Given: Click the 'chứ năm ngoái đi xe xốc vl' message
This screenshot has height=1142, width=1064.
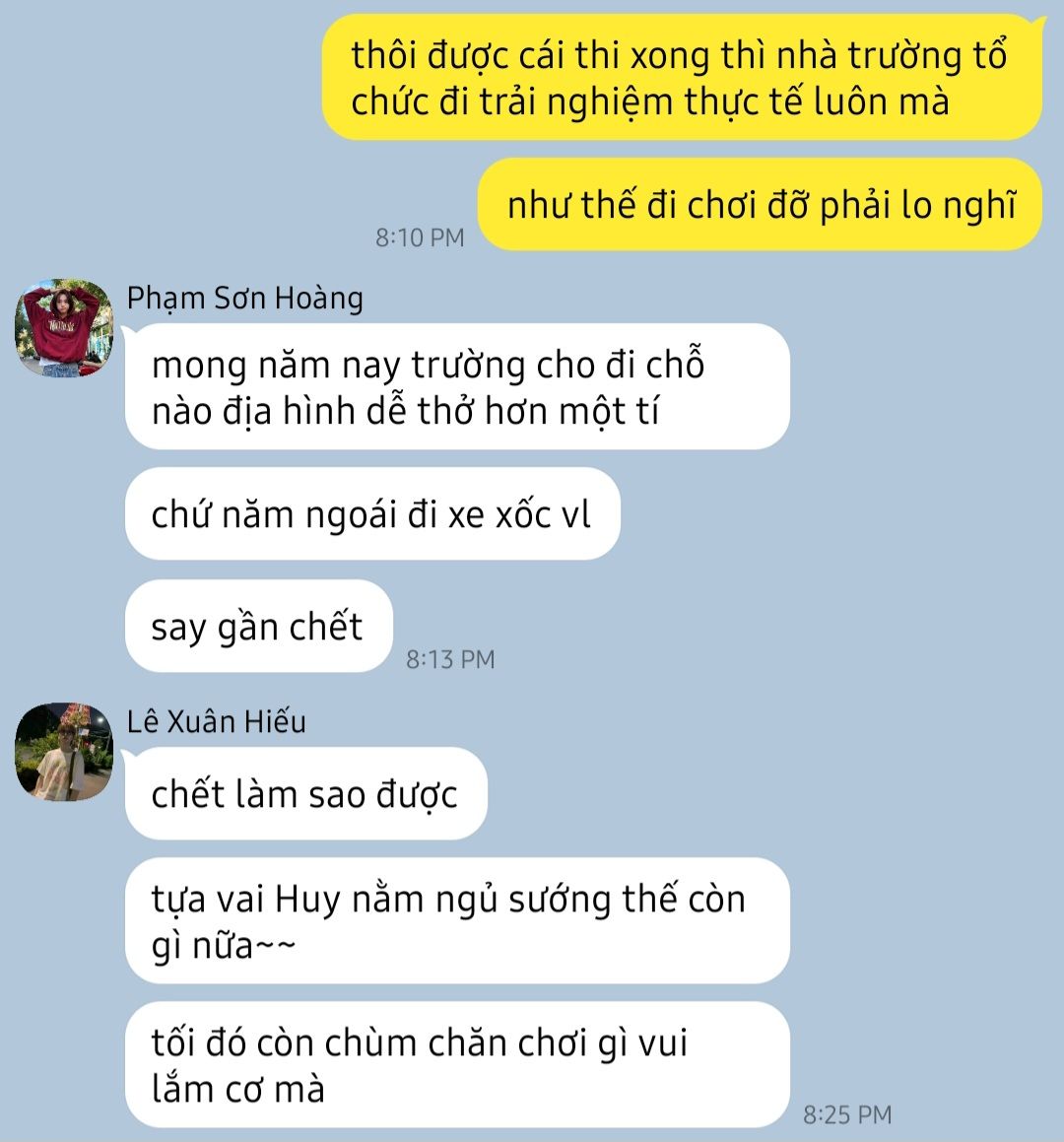Looking at the screenshot, I should tap(372, 514).
